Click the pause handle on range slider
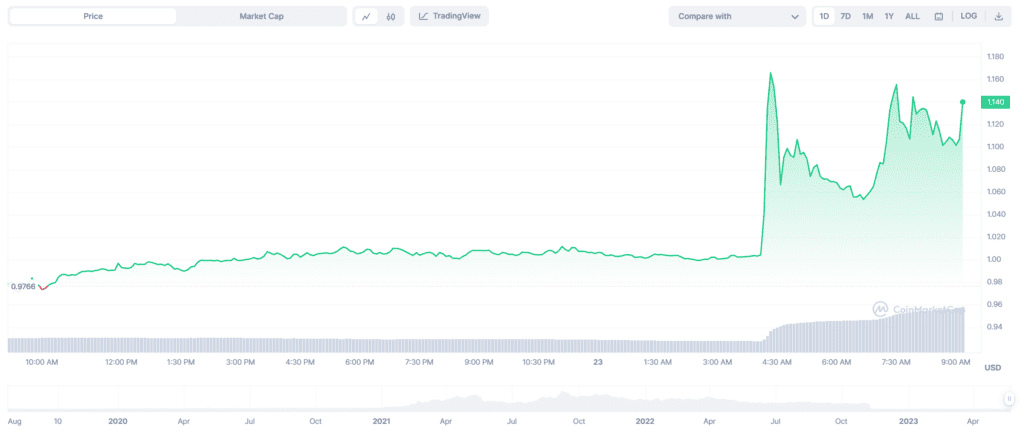1024x438 pixels. (1010, 398)
